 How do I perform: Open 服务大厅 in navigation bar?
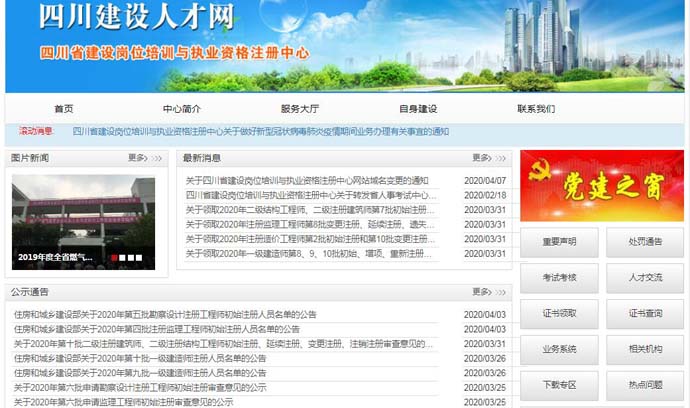(300, 109)
